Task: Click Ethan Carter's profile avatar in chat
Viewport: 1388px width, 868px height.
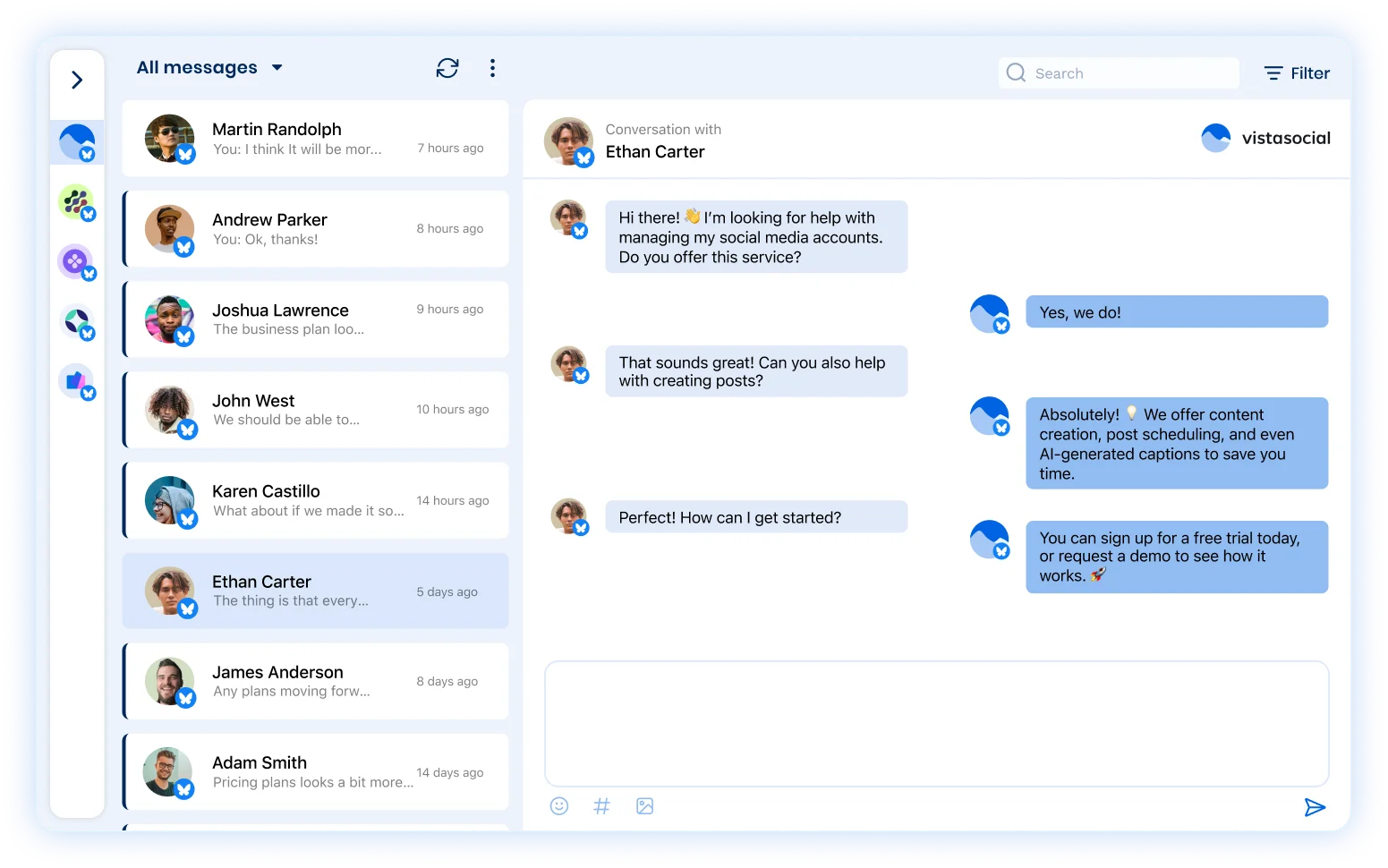Action: tap(569, 142)
